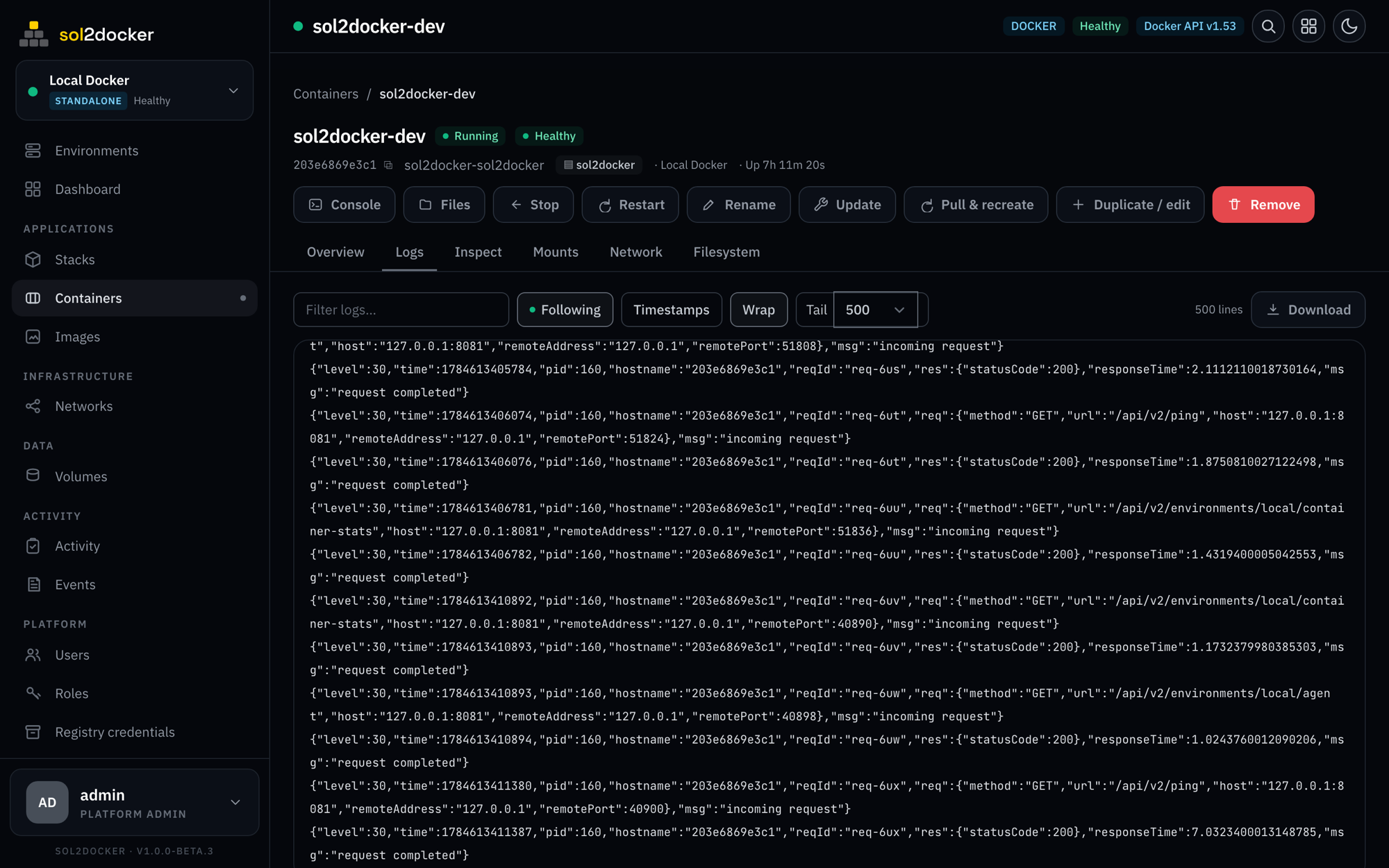Open the Tail 500 lines dropdown

click(x=875, y=310)
